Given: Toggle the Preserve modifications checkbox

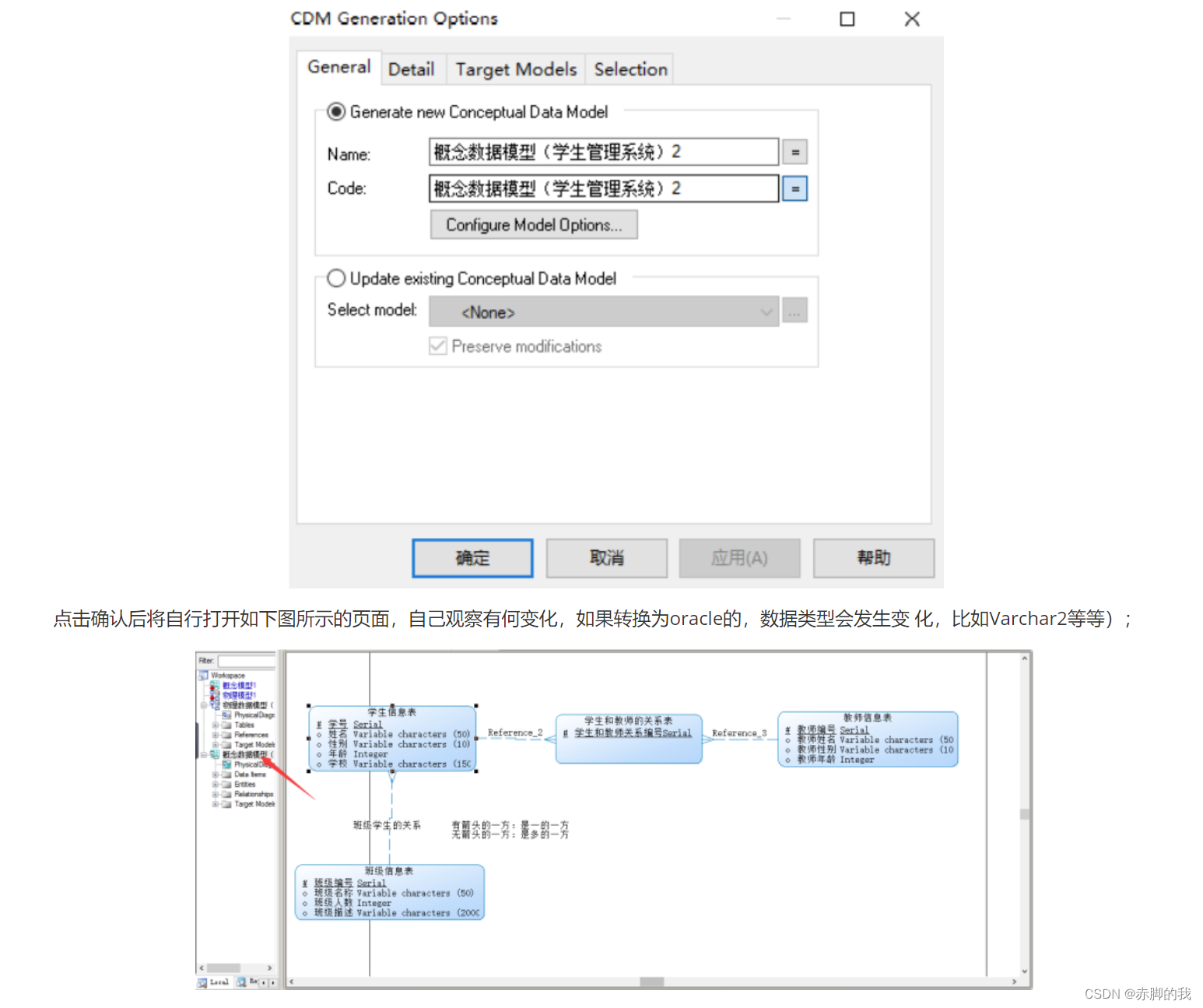Looking at the screenshot, I should pos(437,346).
